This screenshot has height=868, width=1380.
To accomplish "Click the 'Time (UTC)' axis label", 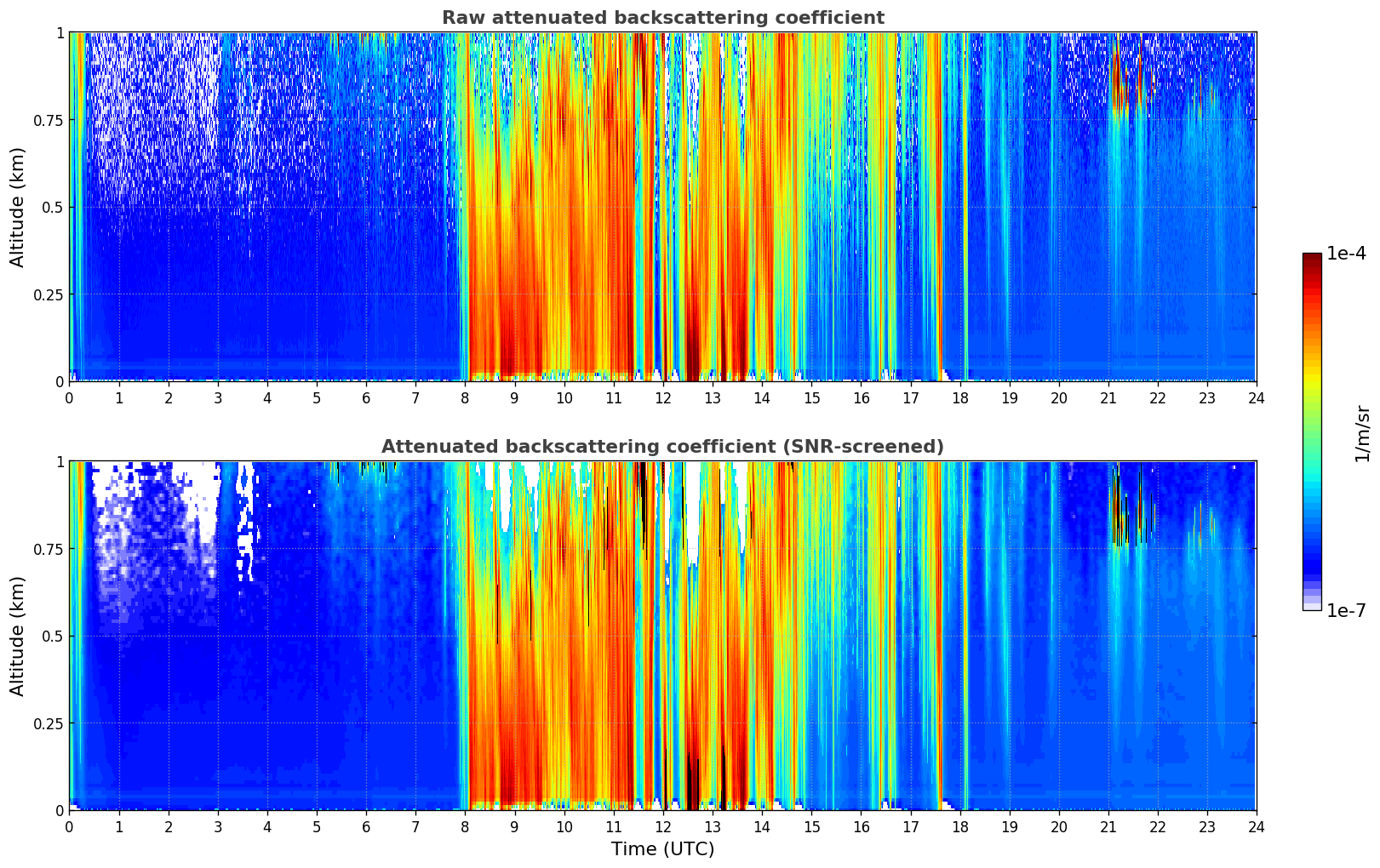I will 662,849.
